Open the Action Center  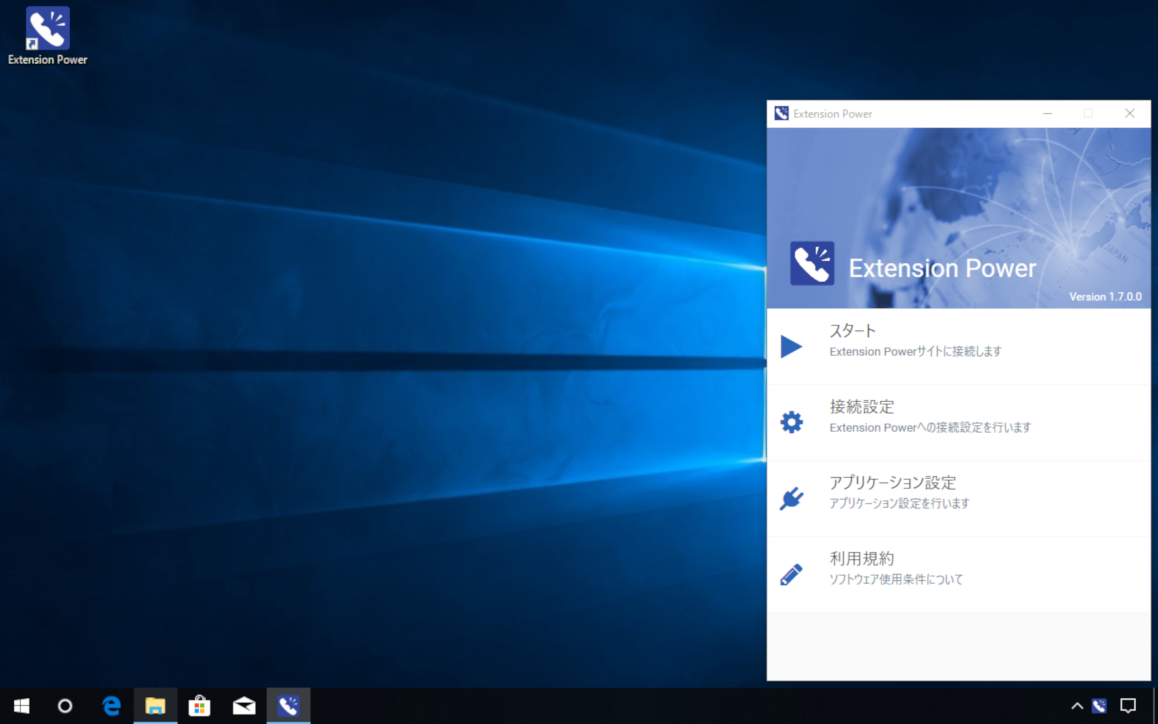(1128, 706)
